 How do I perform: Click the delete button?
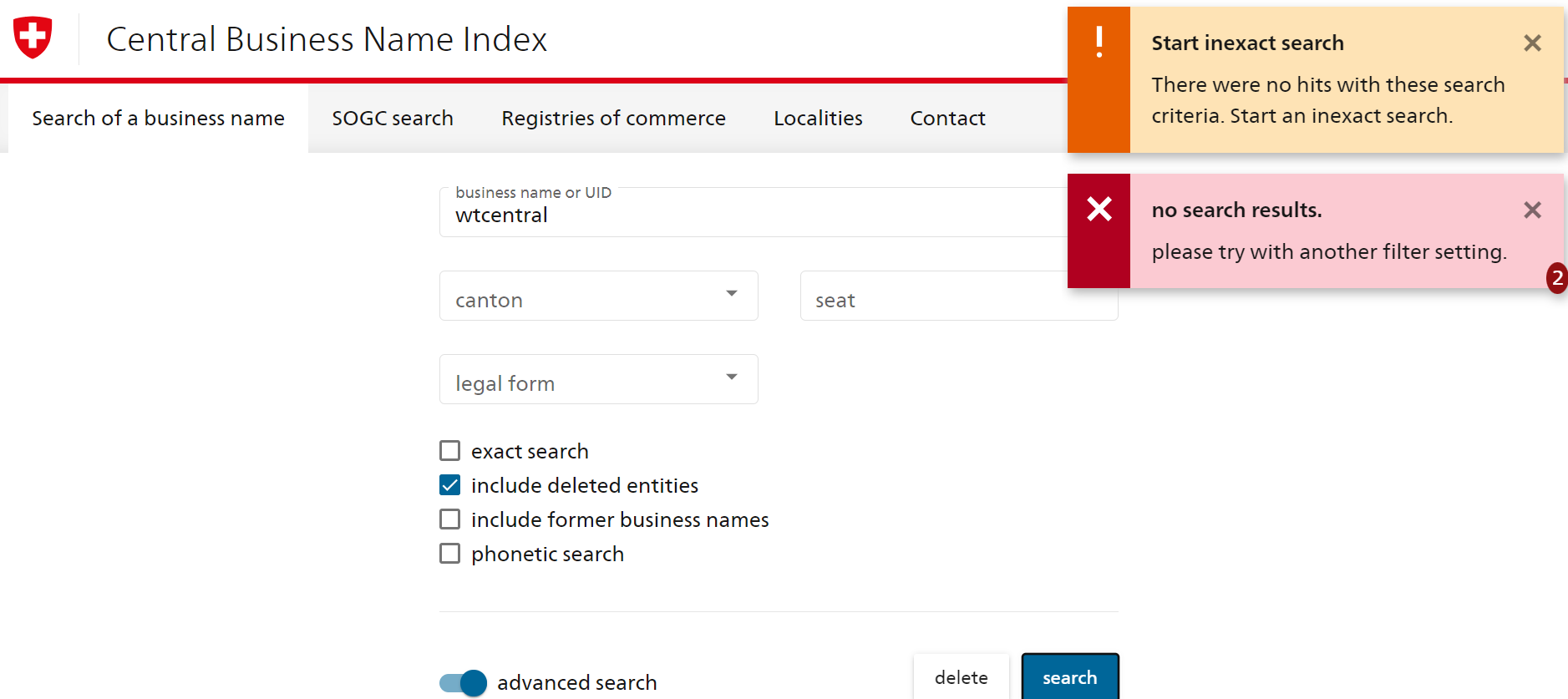pos(961,677)
